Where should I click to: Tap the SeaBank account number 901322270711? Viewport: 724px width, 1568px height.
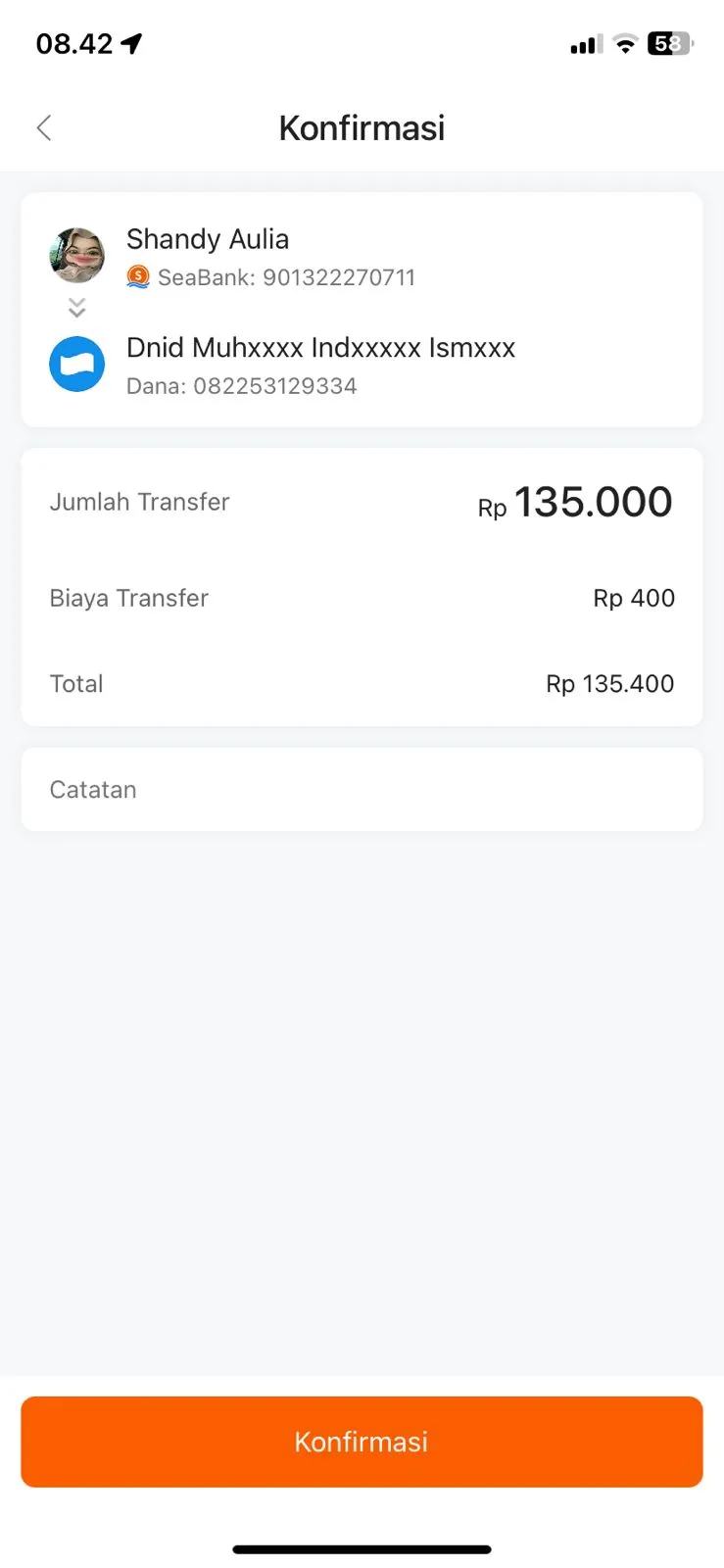[339, 277]
